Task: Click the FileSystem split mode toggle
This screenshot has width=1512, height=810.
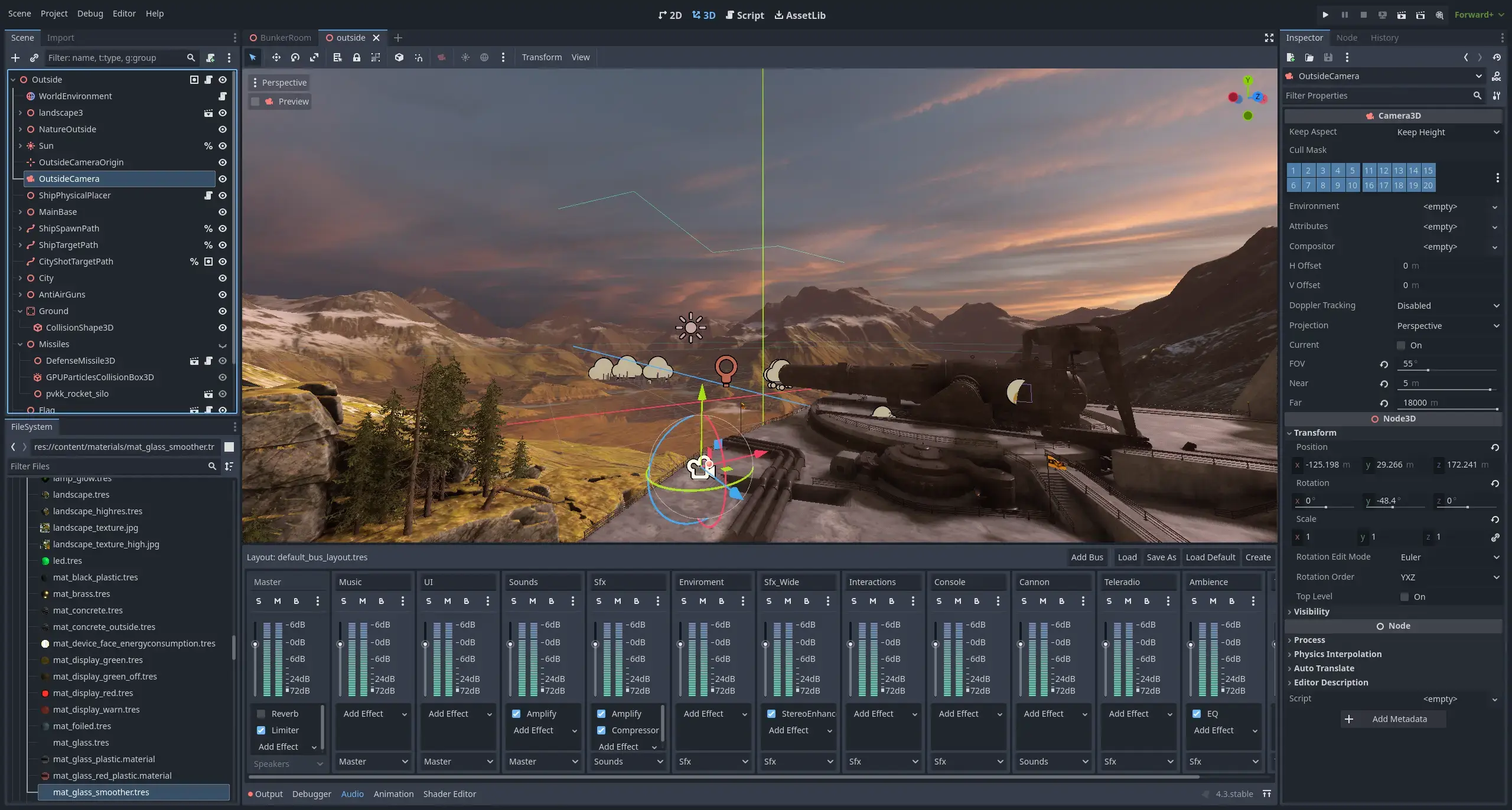Action: (229, 447)
